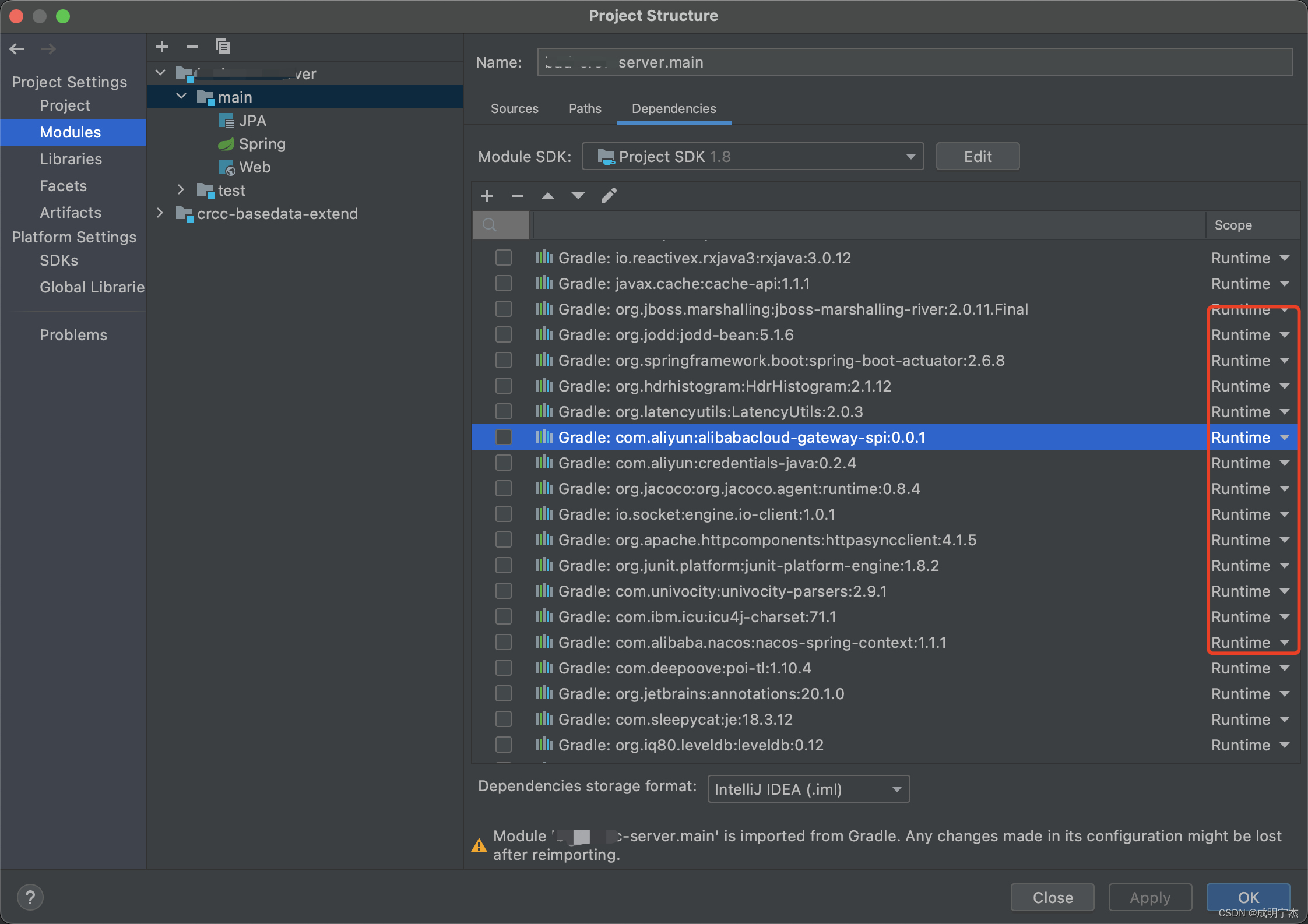1308x924 pixels.
Task: Click the remove dependency (-) icon
Action: pos(517,195)
